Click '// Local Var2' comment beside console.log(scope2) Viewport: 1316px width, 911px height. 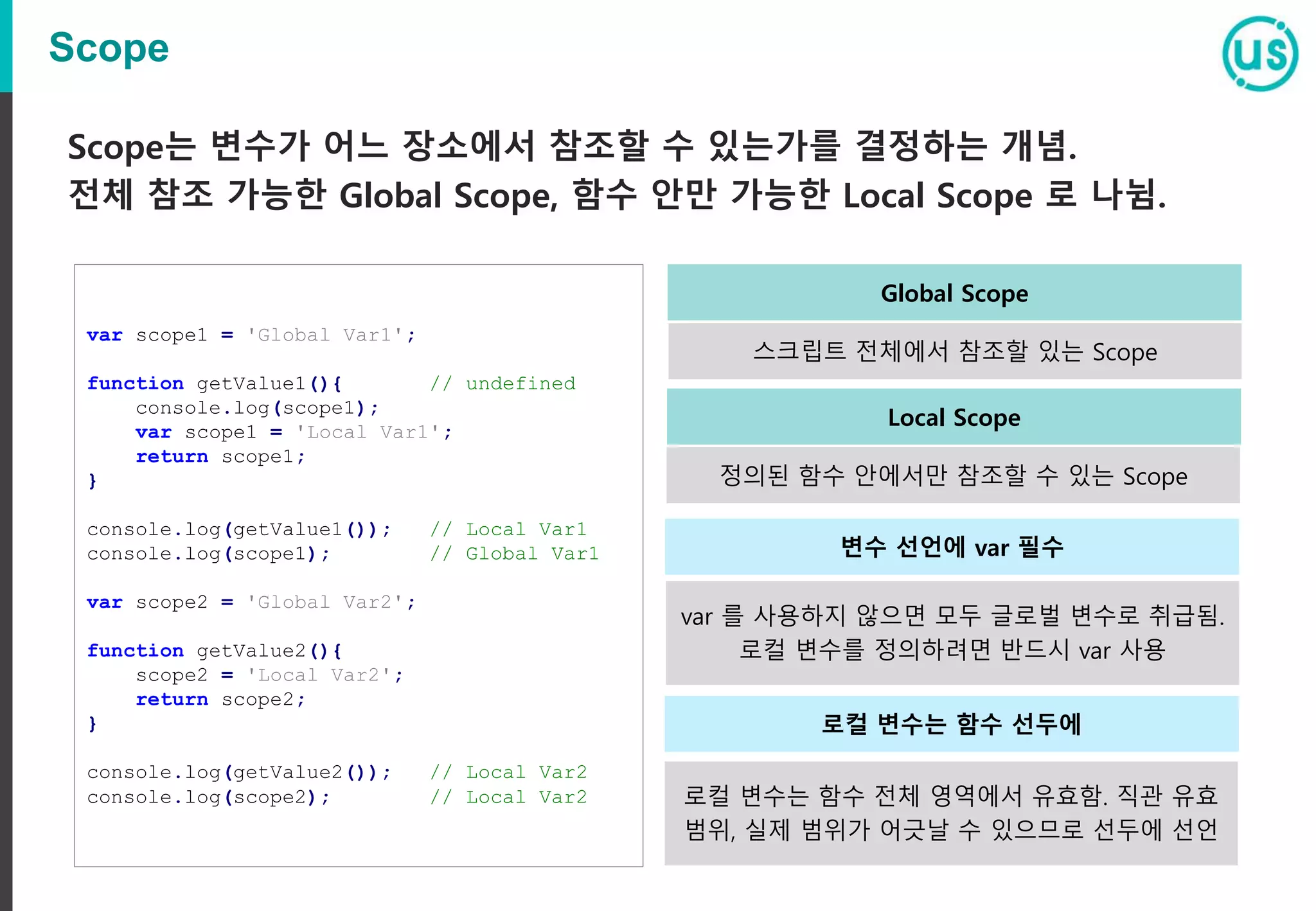508,797
